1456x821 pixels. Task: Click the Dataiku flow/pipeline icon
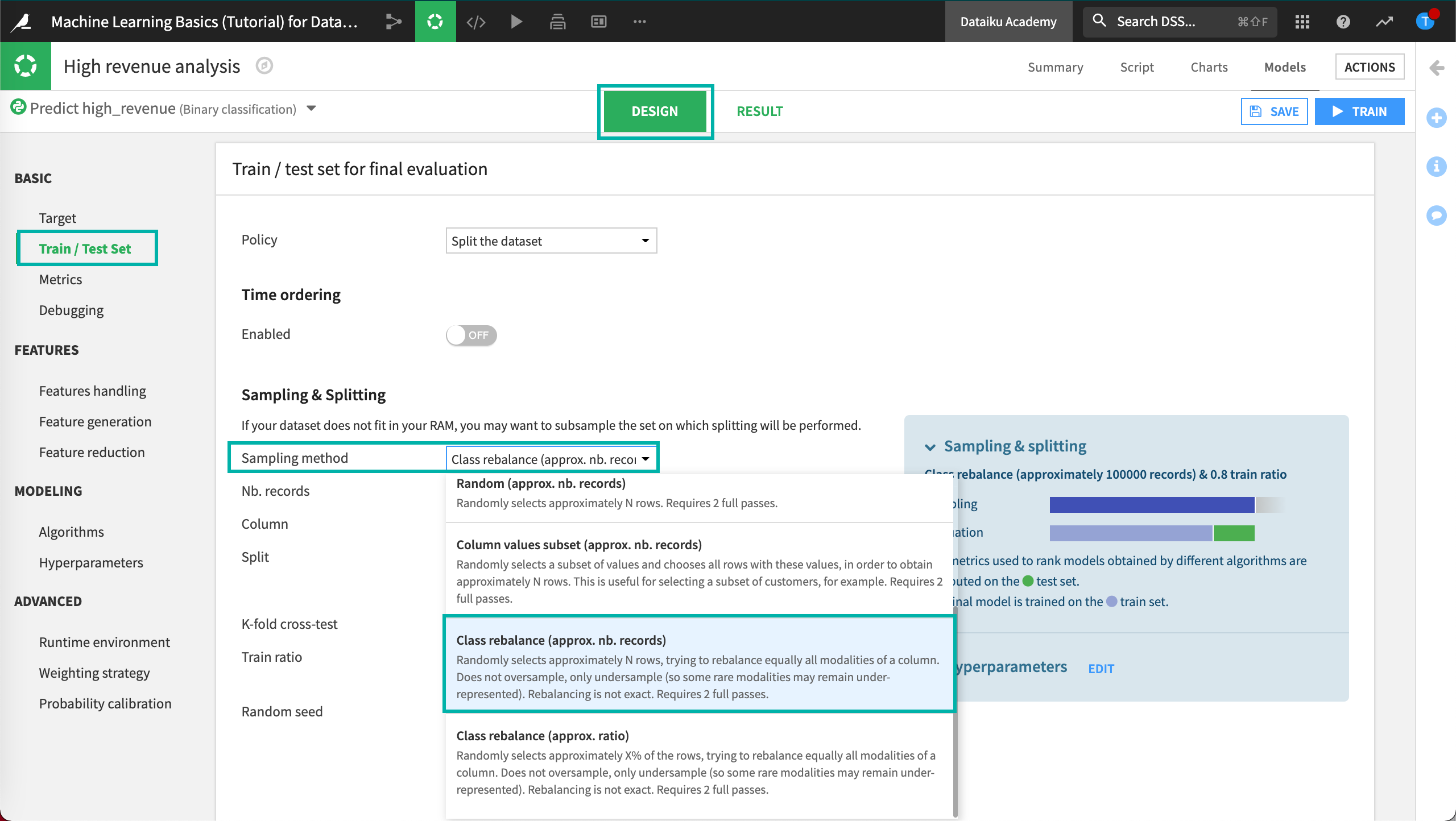393,20
